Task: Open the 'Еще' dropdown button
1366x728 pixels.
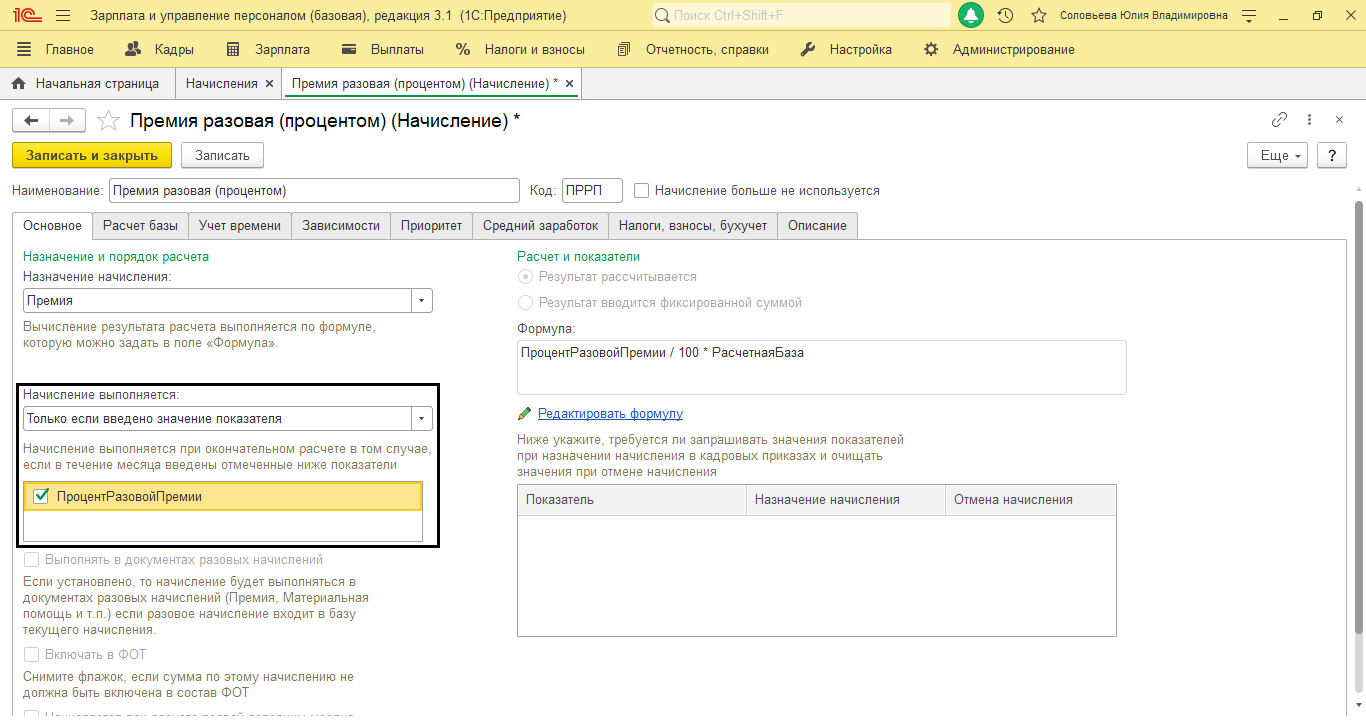Action: [1277, 156]
